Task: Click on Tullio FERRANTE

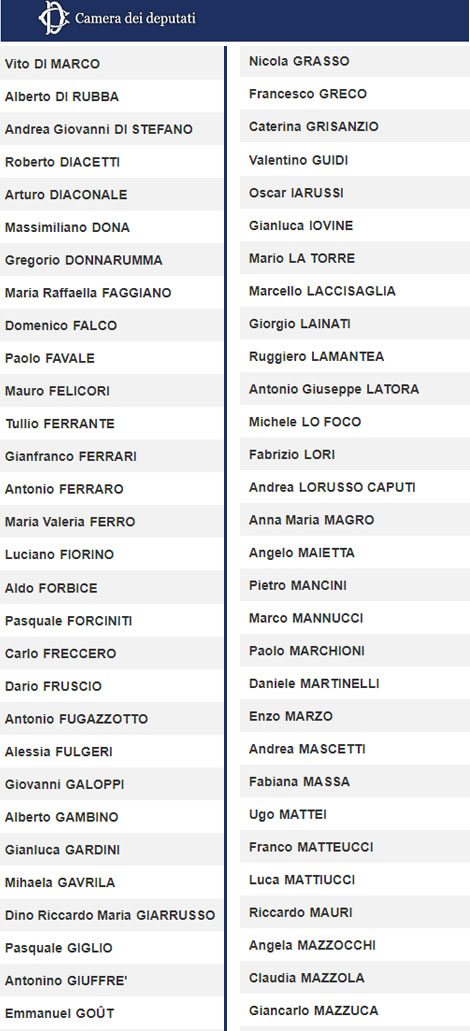Action: [x=112, y=423]
